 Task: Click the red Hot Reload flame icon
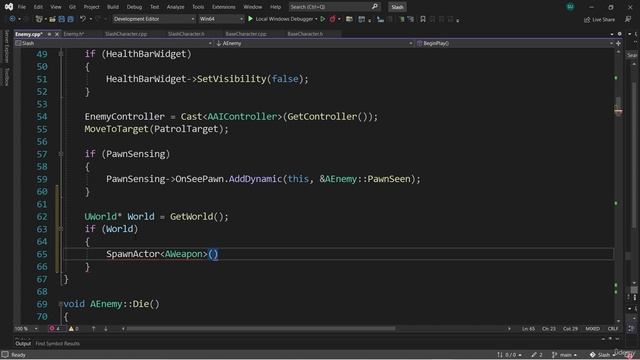pyautogui.click(x=333, y=19)
